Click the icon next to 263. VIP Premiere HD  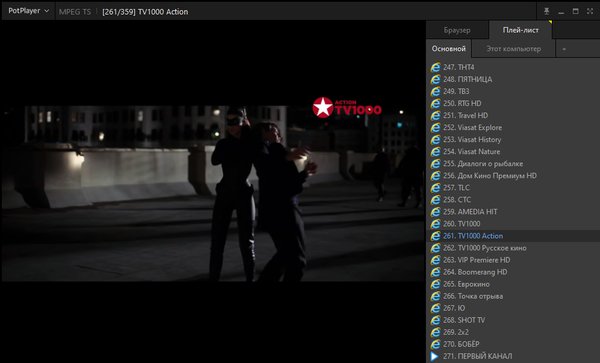(x=435, y=260)
